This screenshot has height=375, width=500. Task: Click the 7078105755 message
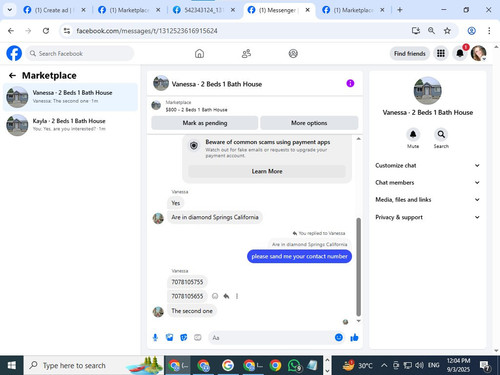[187, 282]
